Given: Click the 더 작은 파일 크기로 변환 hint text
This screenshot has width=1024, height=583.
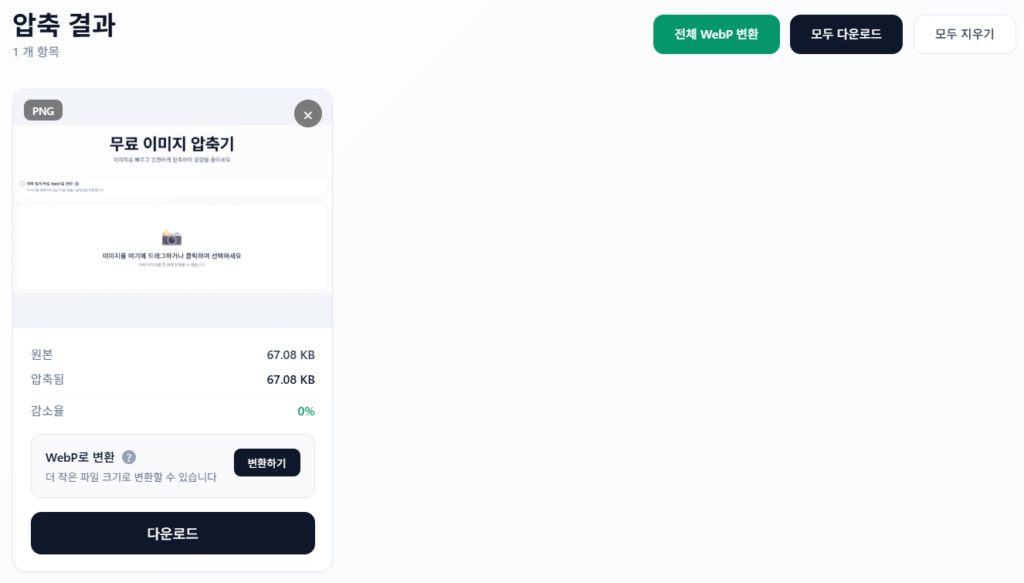Looking at the screenshot, I should 131,477.
